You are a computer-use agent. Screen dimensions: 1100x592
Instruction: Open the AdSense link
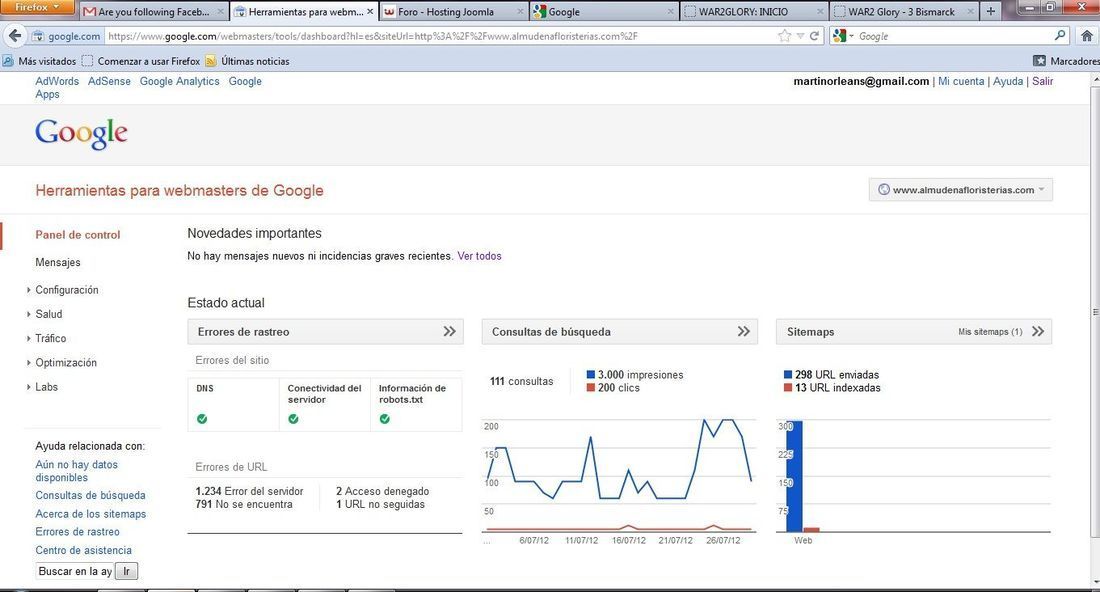tap(109, 81)
